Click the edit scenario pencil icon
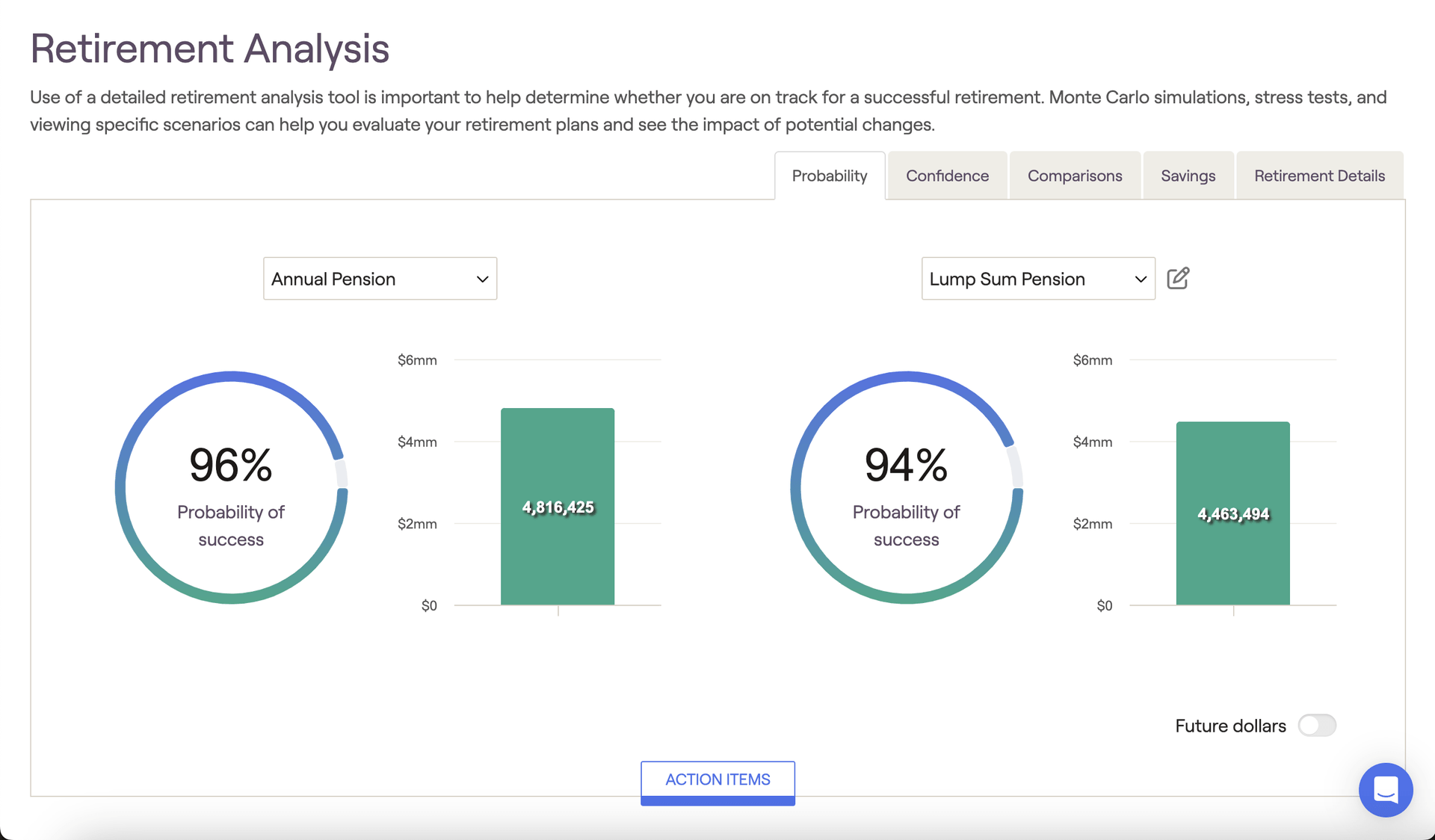This screenshot has width=1435, height=840. pos(1178,278)
